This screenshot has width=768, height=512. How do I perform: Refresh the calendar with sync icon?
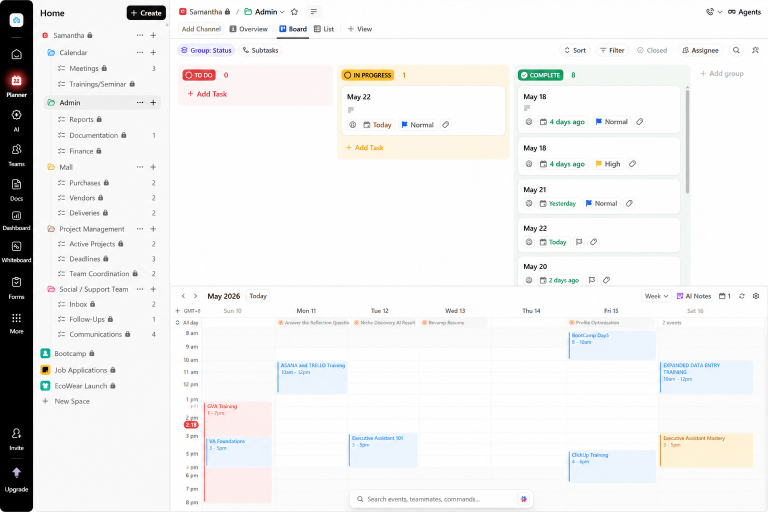(742, 296)
